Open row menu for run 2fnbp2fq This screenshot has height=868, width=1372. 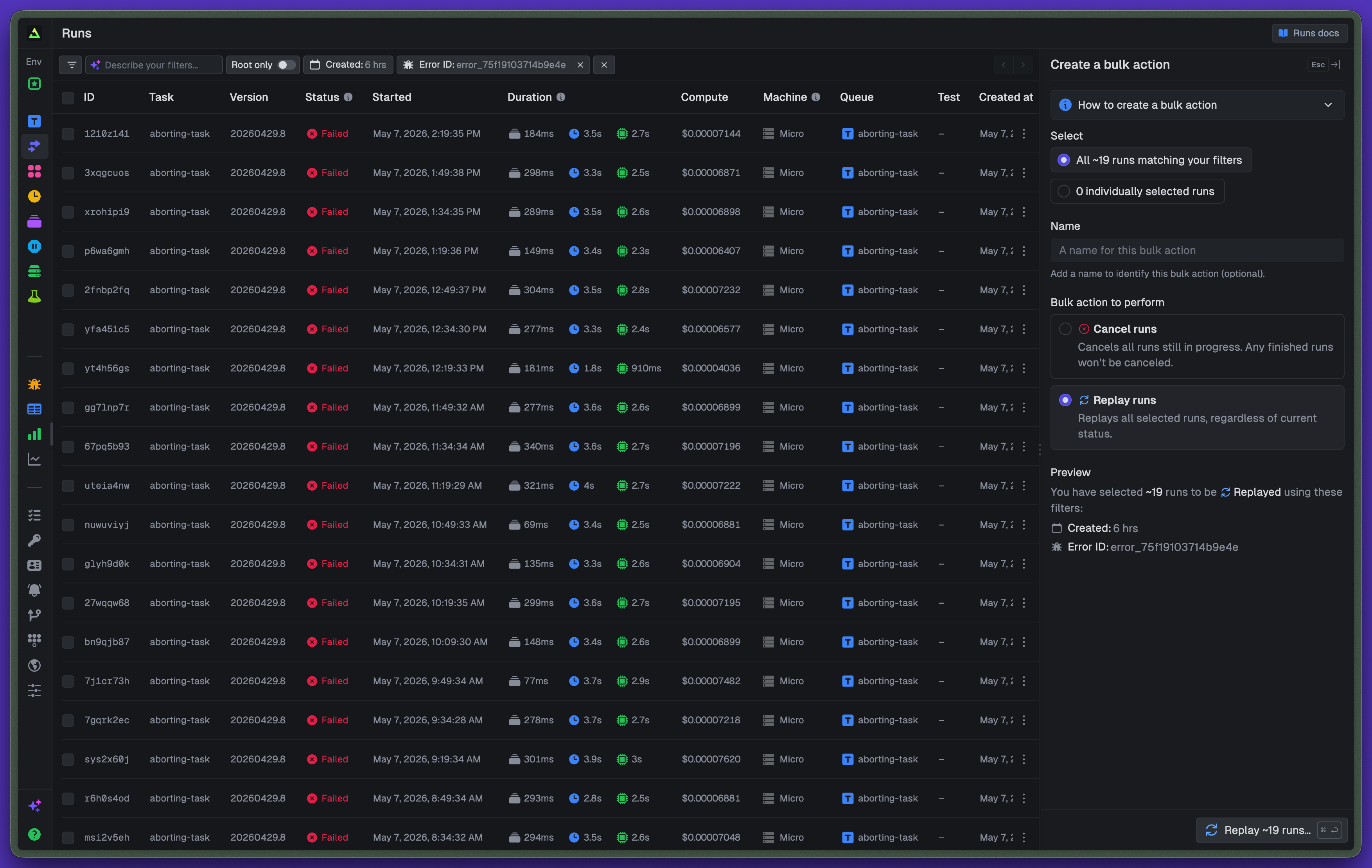pyautogui.click(x=1024, y=290)
